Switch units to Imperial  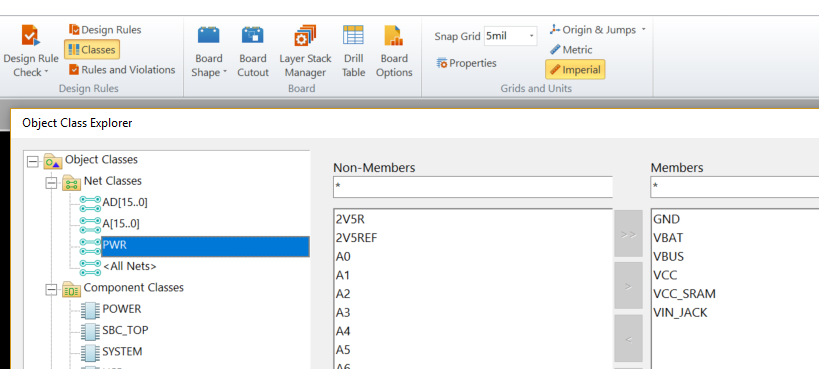(575, 70)
